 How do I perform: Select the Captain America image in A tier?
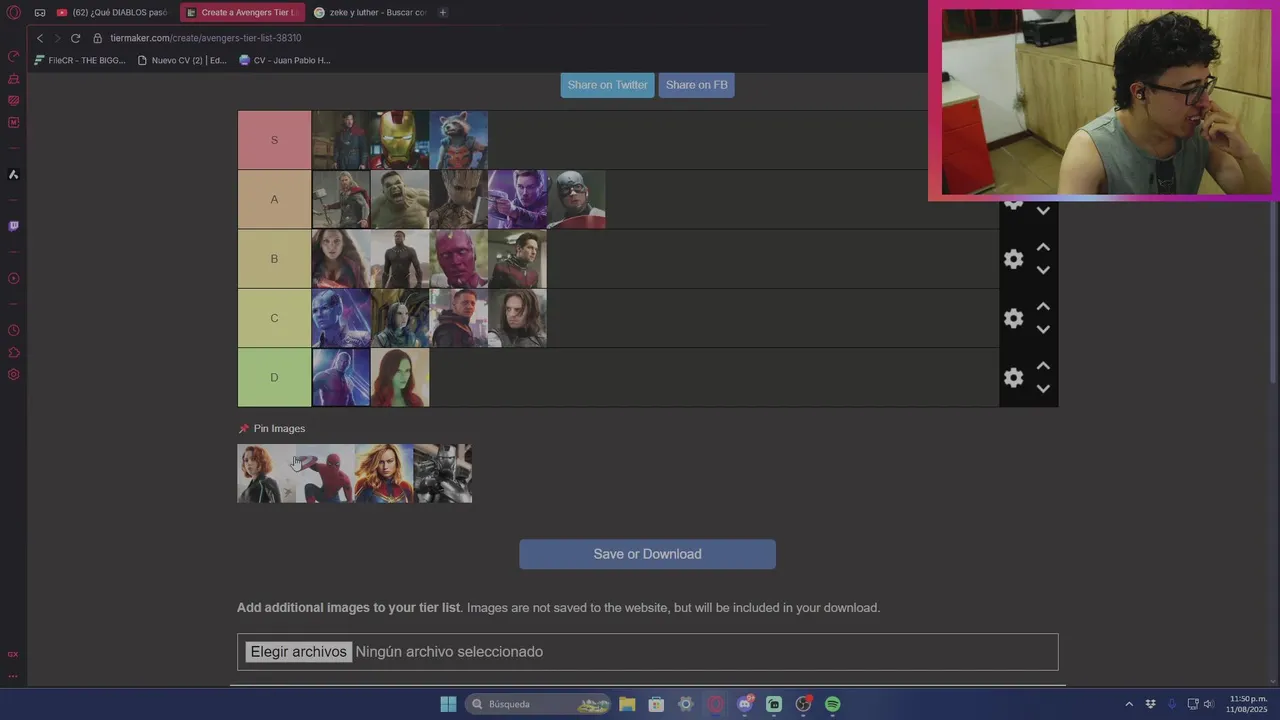click(576, 199)
